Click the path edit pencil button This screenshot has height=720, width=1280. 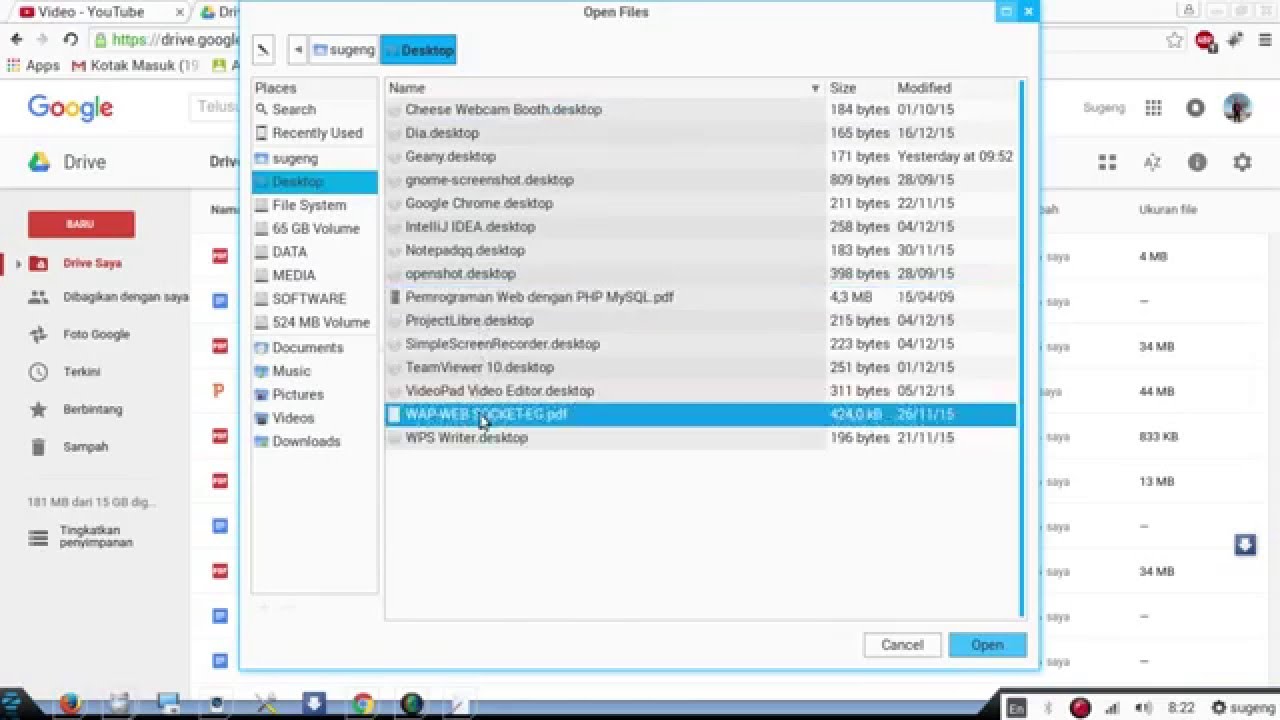[263, 49]
